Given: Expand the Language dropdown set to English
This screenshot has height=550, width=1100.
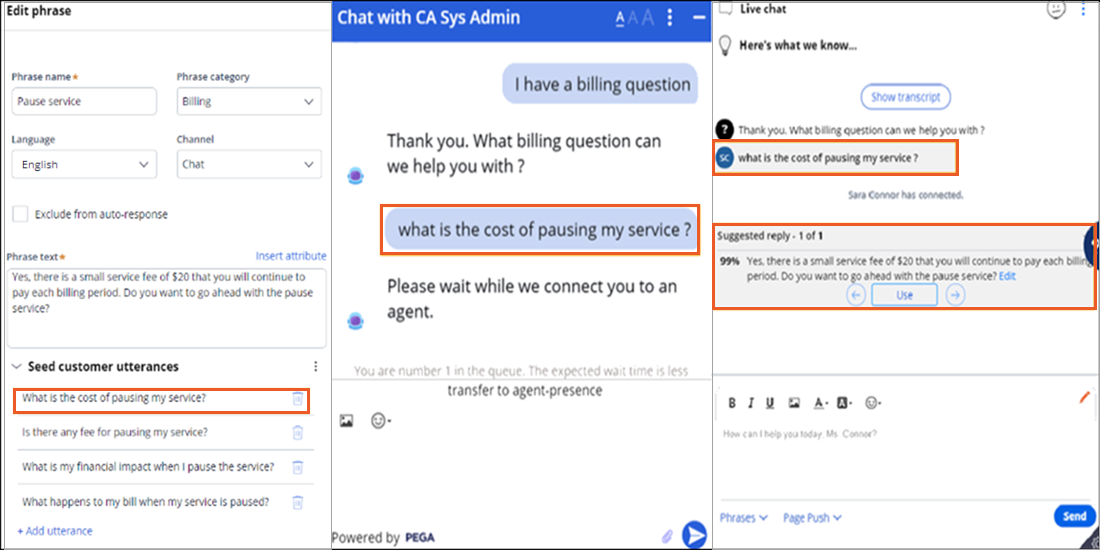Looking at the screenshot, I should (84, 164).
